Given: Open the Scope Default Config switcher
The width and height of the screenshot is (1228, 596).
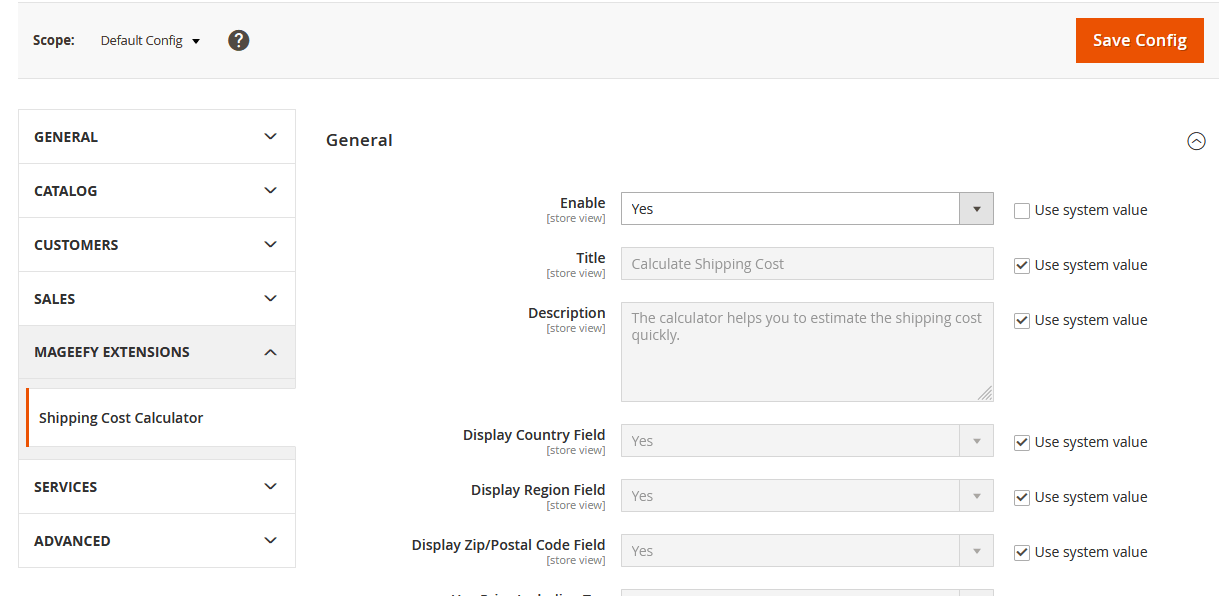Looking at the screenshot, I should pos(150,41).
